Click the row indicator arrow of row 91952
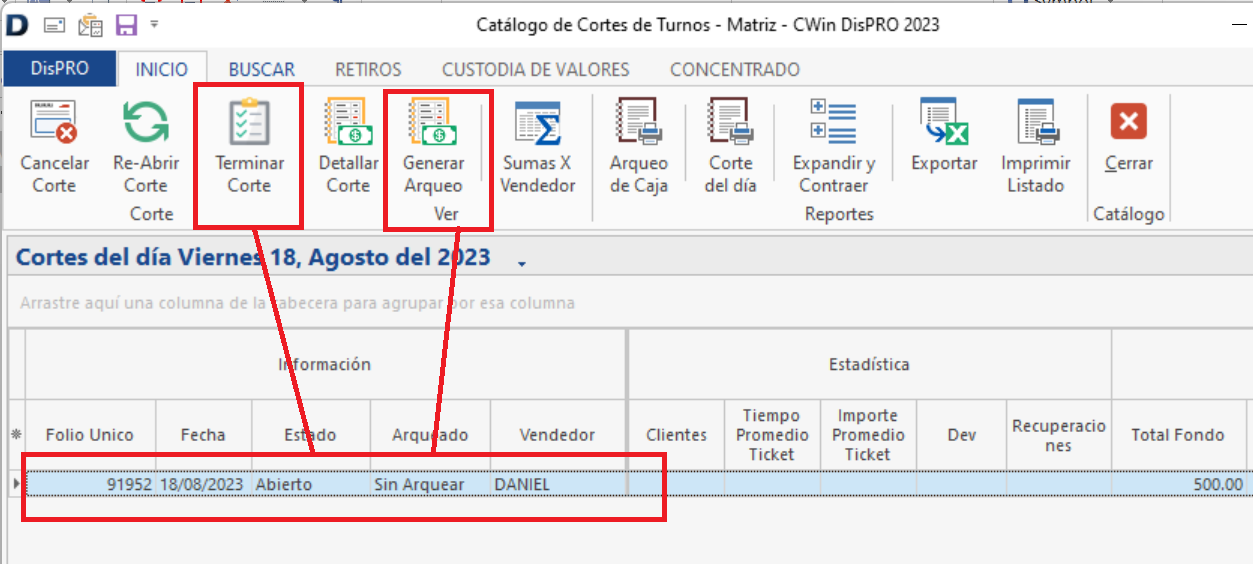The image size is (1253, 564). [15, 484]
